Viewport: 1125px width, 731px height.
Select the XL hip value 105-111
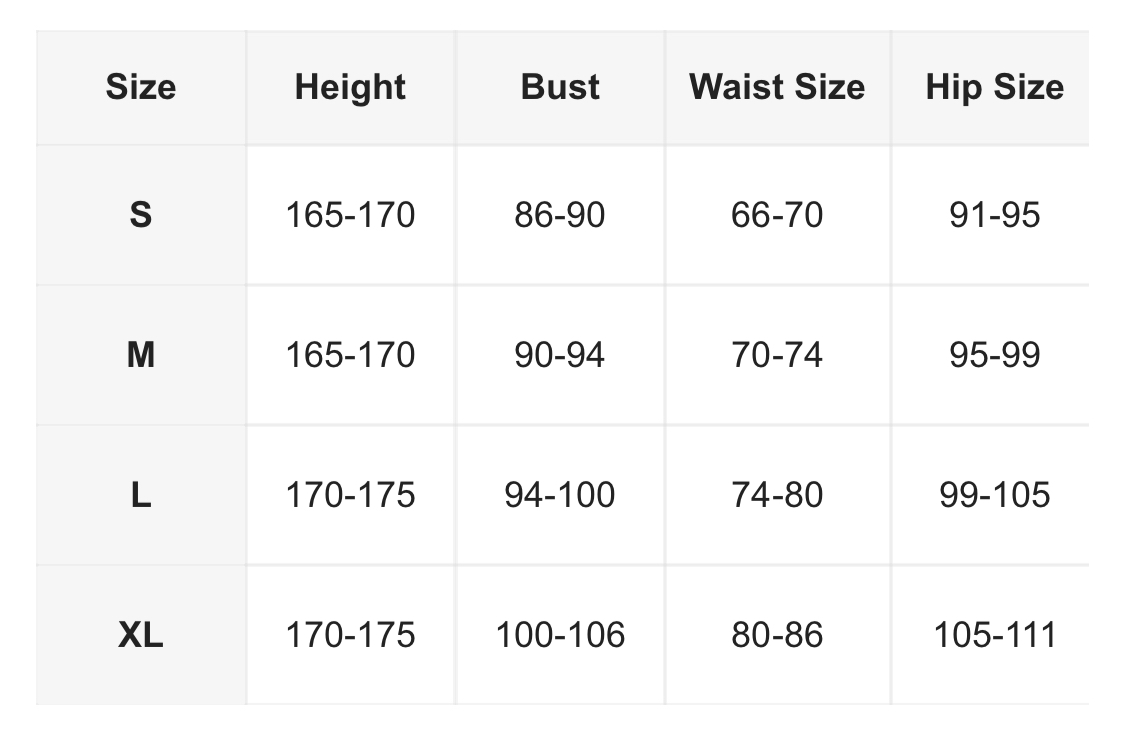pos(994,634)
